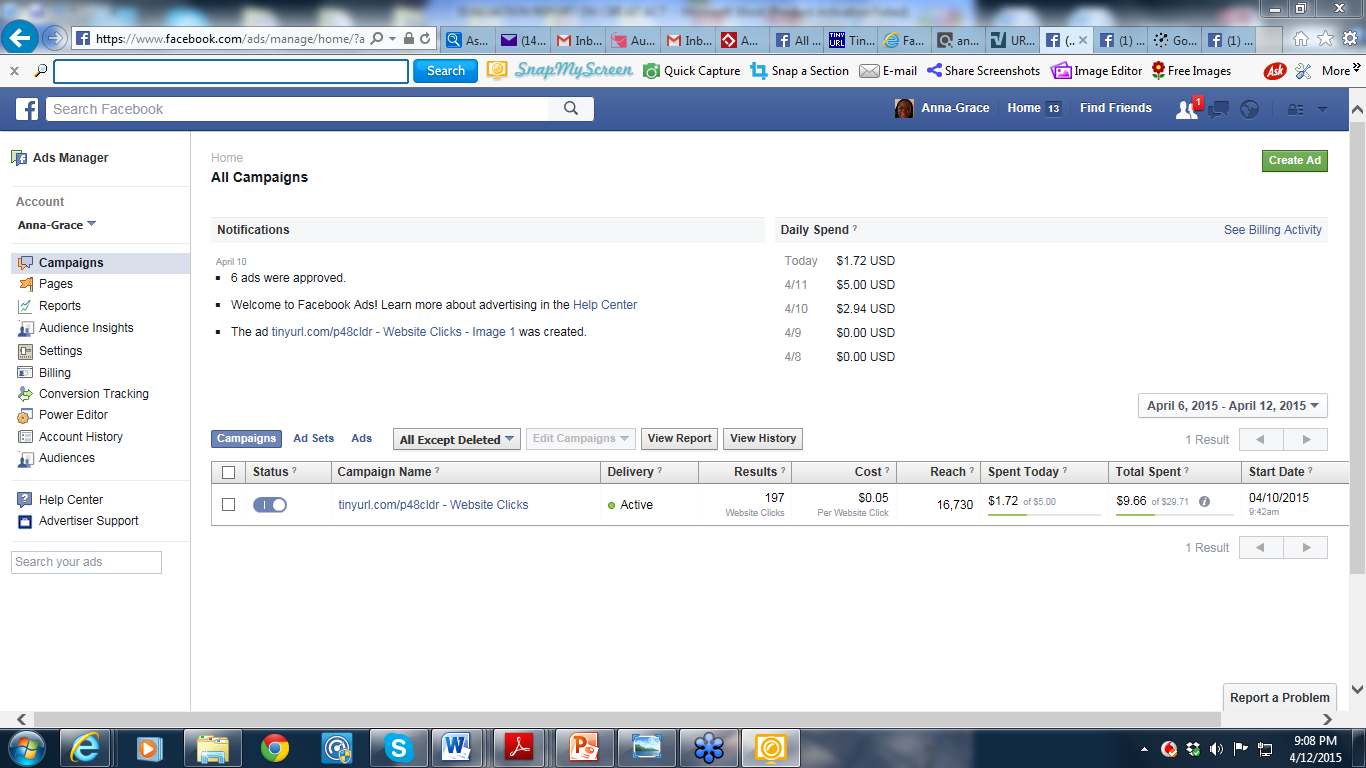Click the SnapMyScreen logo
This screenshot has width=1366, height=768.
point(560,70)
